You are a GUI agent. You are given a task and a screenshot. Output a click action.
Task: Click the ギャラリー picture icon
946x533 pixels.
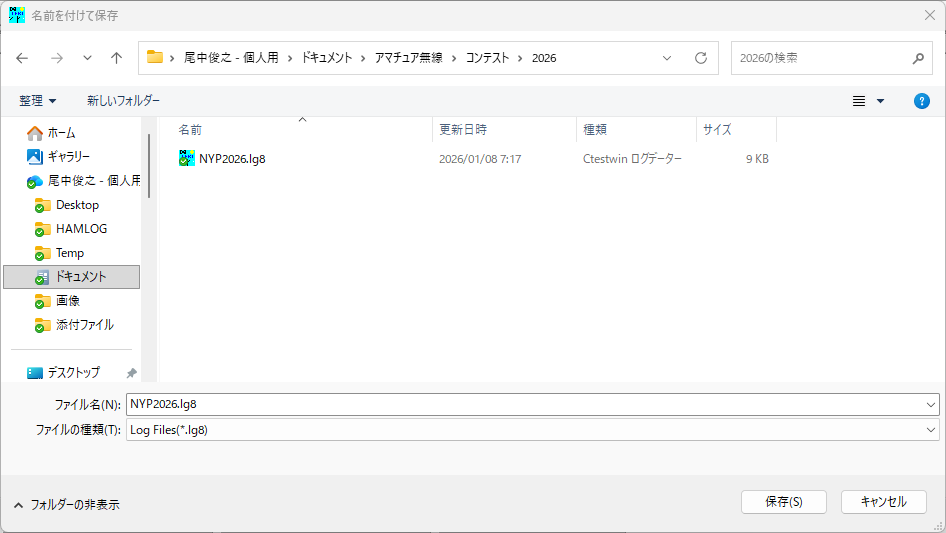[35, 157]
